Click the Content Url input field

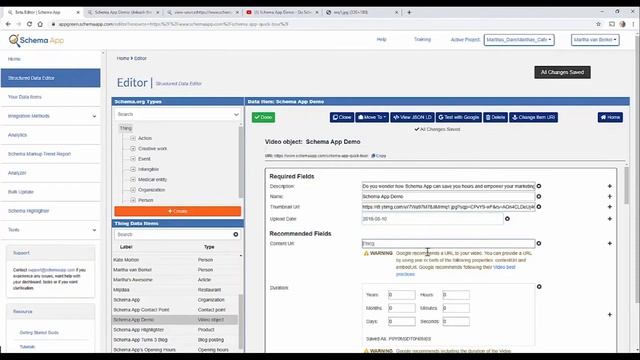448,243
